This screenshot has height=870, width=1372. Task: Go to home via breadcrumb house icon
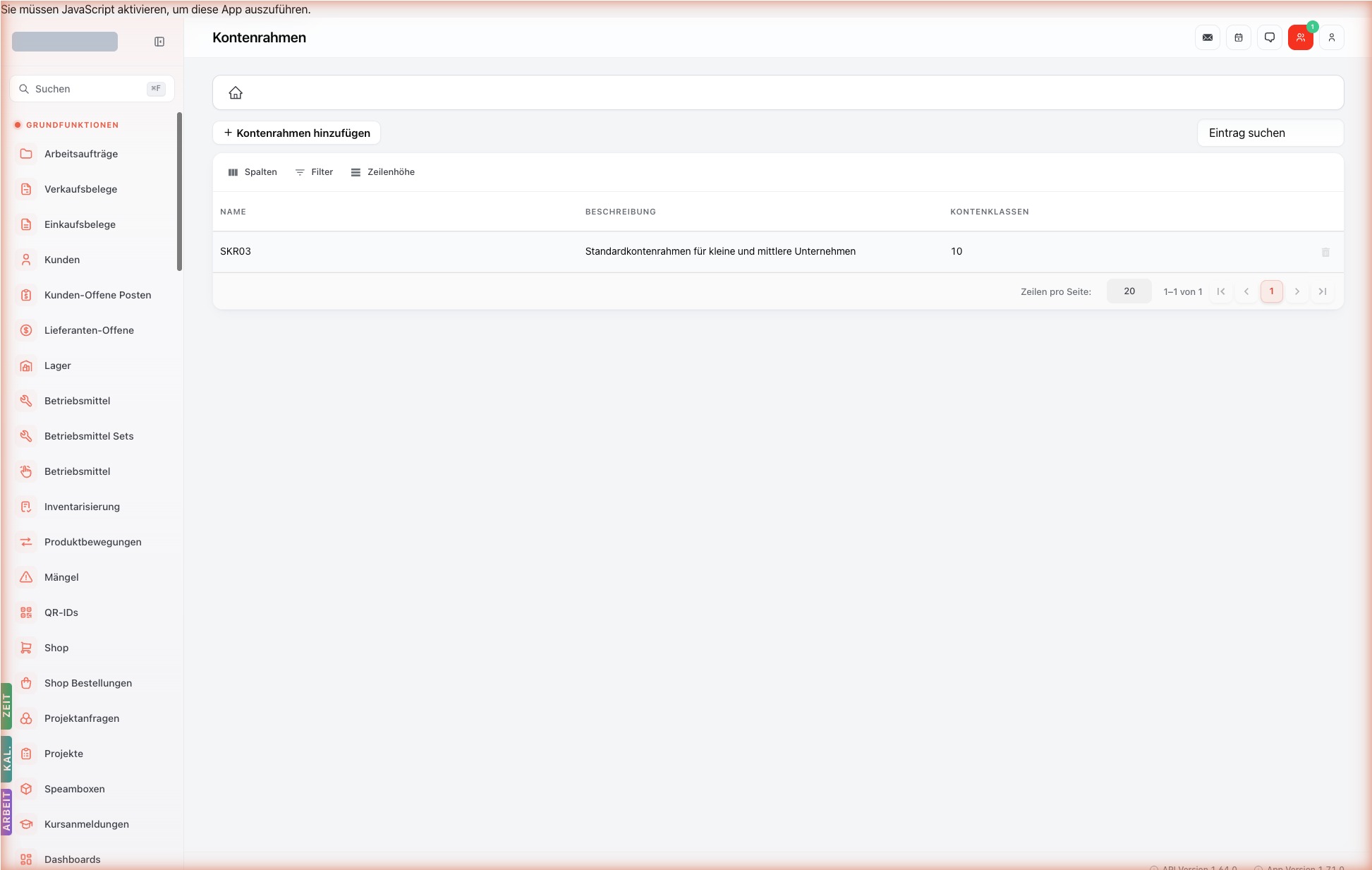tap(236, 92)
